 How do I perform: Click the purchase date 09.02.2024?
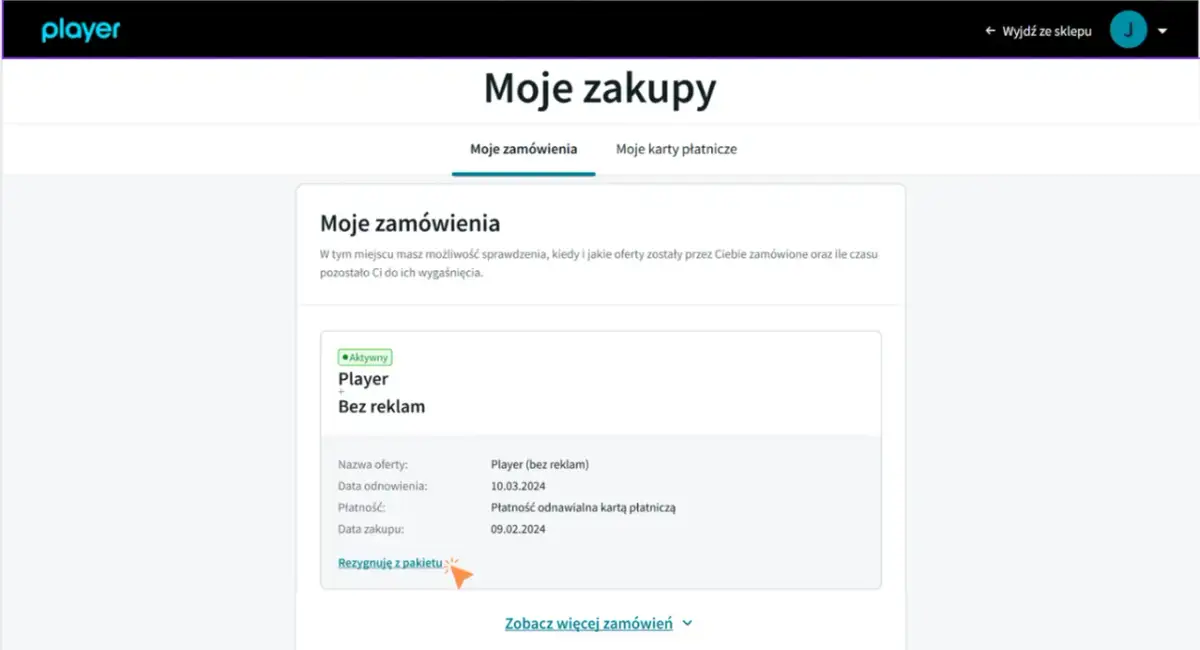(x=520, y=529)
